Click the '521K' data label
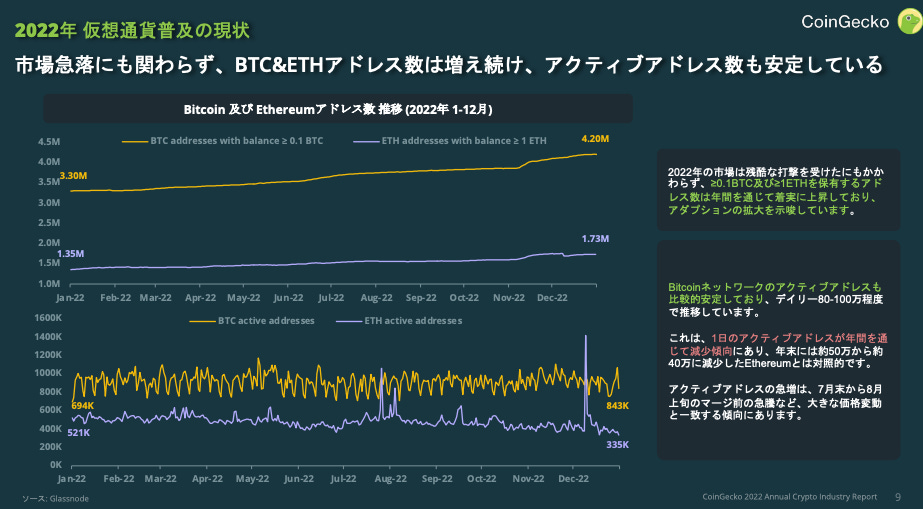The width and height of the screenshot is (923, 509). pos(78,433)
